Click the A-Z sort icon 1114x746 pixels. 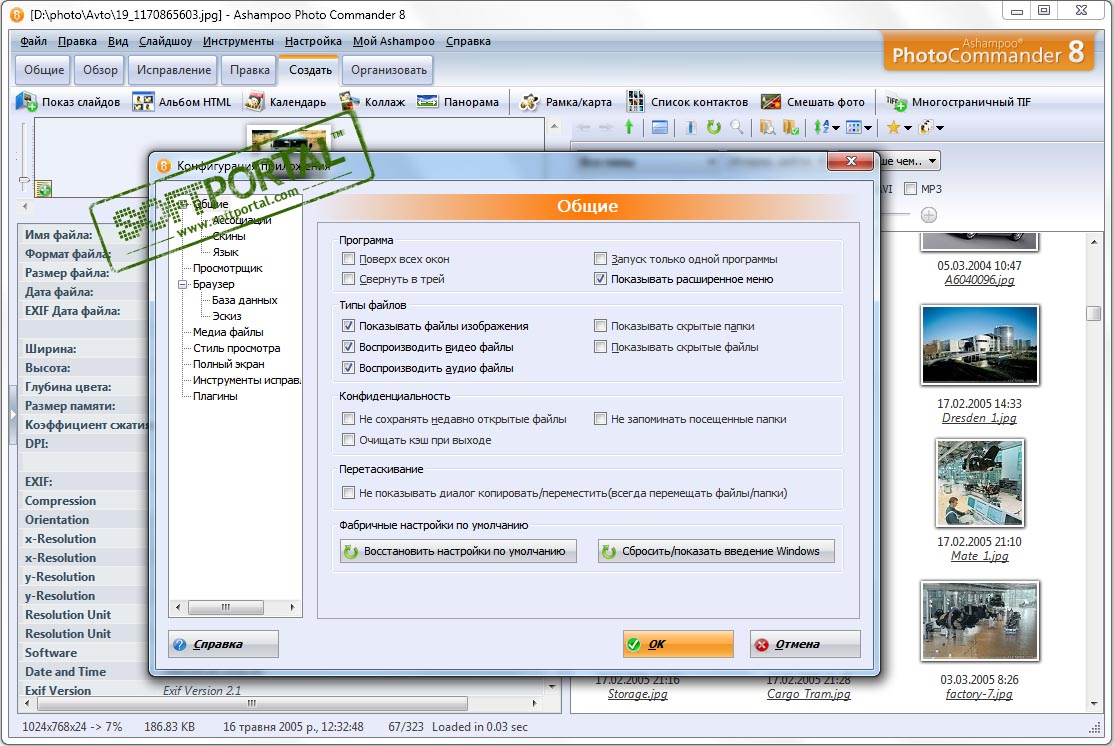coord(821,127)
